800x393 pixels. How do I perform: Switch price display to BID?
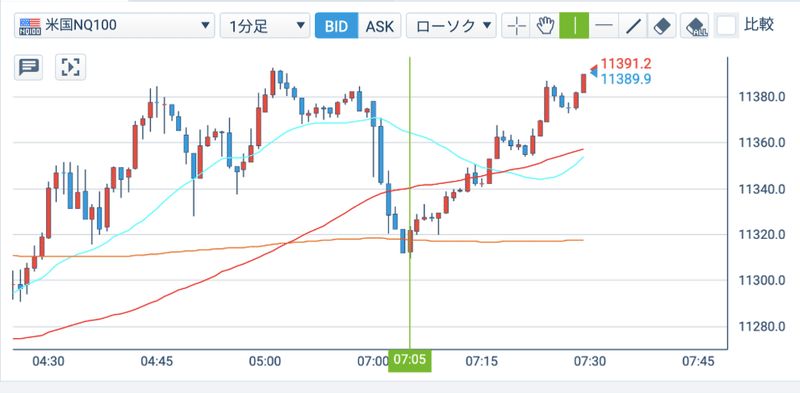pyautogui.click(x=337, y=26)
